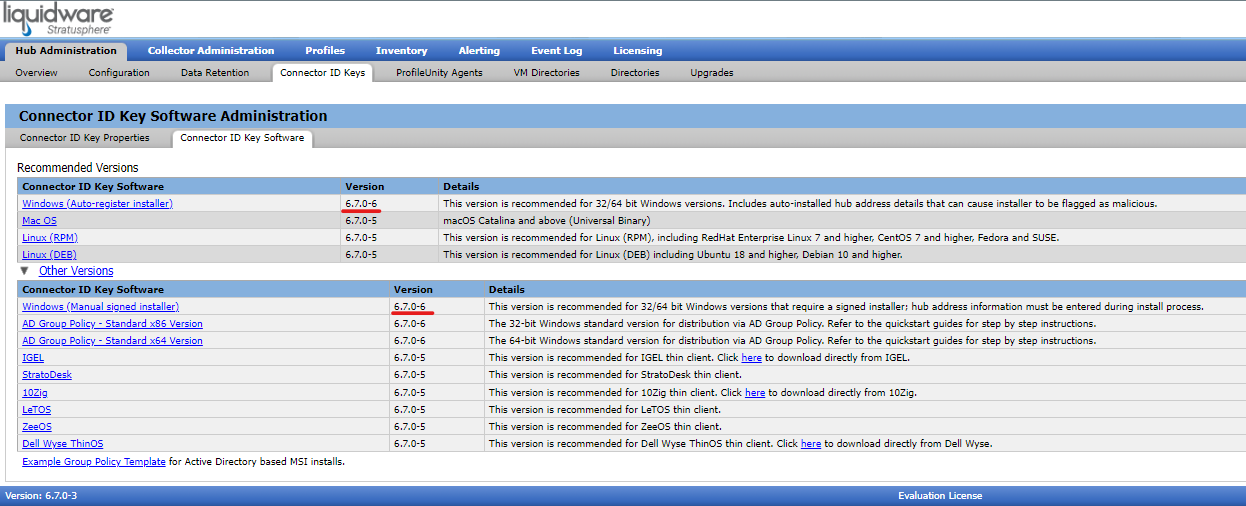Select the Overview sub-tab
This screenshot has width=1246, height=506.
[36, 73]
